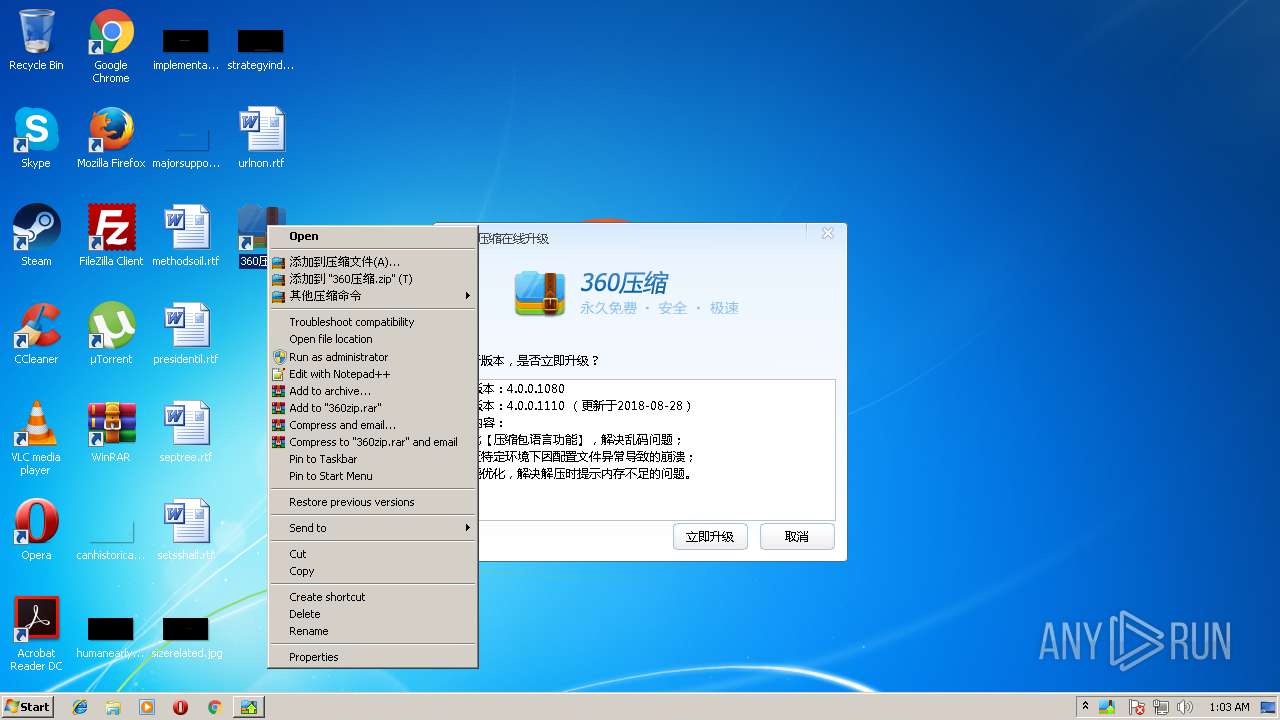Click the Opera icon in taskbar
This screenshot has width=1280, height=720.
point(181,707)
